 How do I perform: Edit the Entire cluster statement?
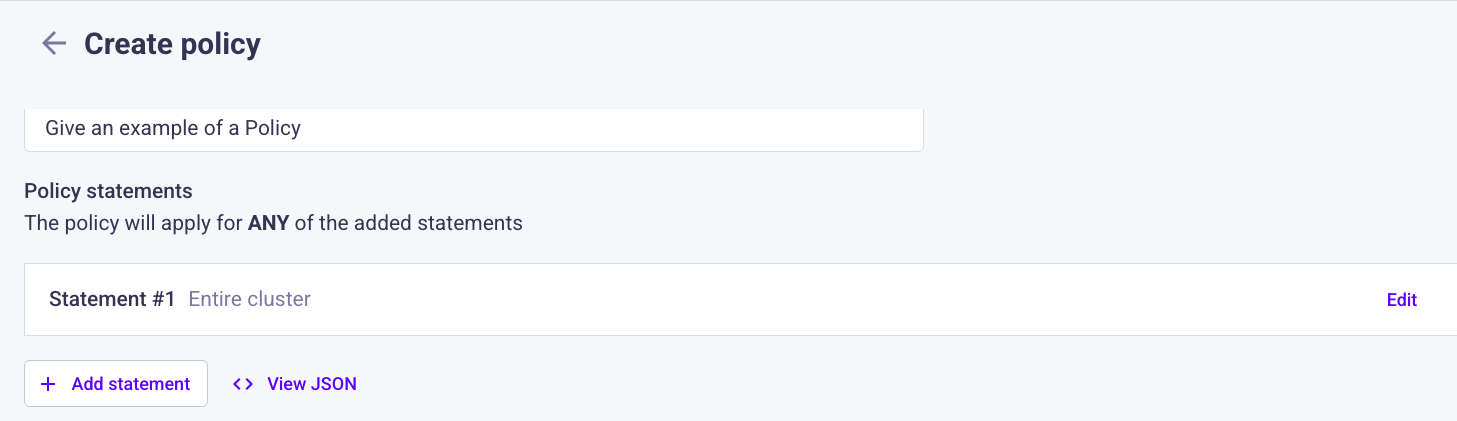(x=1401, y=300)
